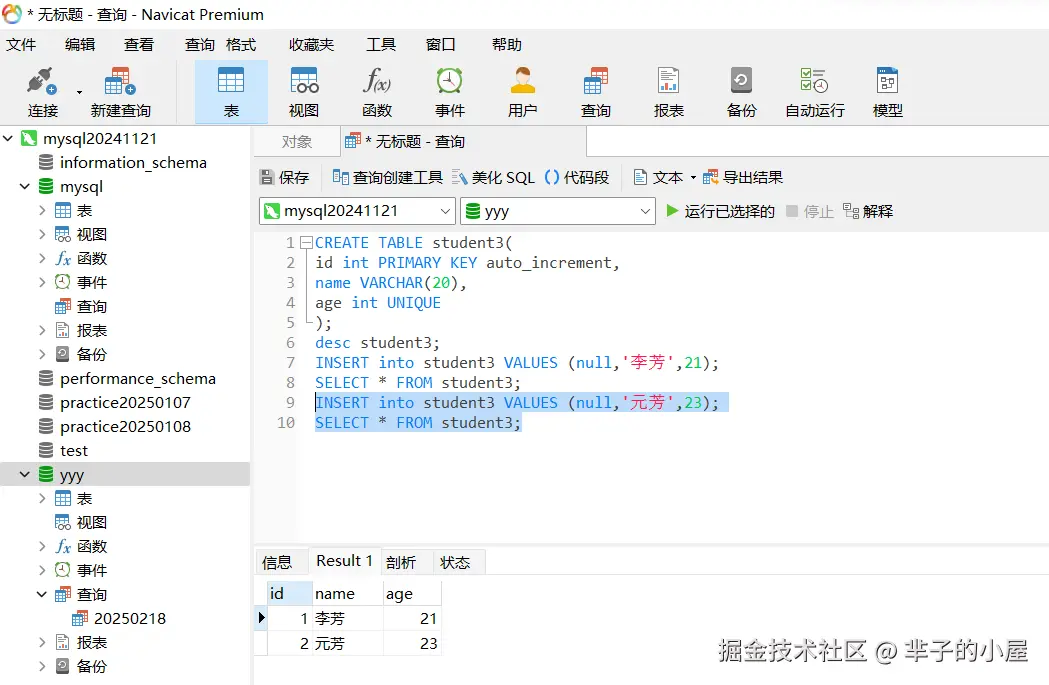Collapse the mysql20241121 connection node
The image size is (1049, 685).
[x=8, y=138]
